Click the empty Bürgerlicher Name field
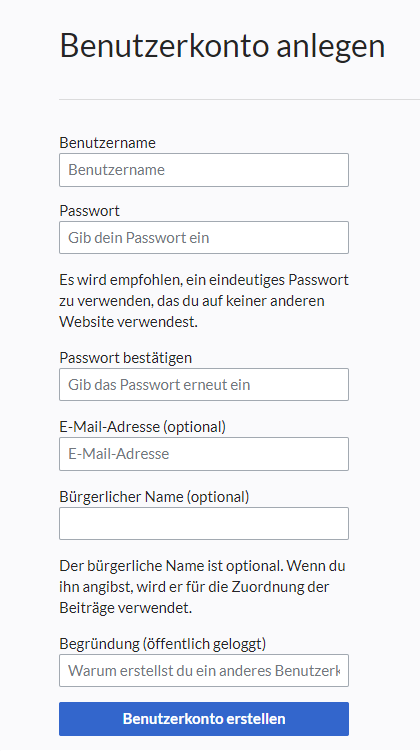Viewport: 420px width, 751px height. 204,523
